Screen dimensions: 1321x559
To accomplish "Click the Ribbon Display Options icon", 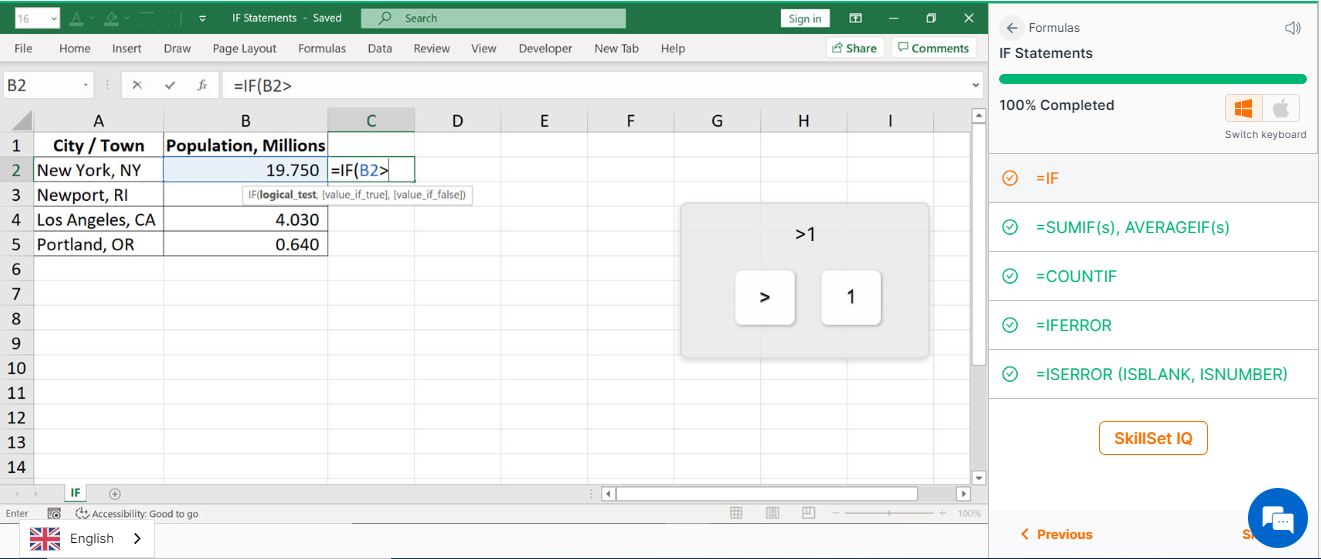I will pyautogui.click(x=855, y=18).
